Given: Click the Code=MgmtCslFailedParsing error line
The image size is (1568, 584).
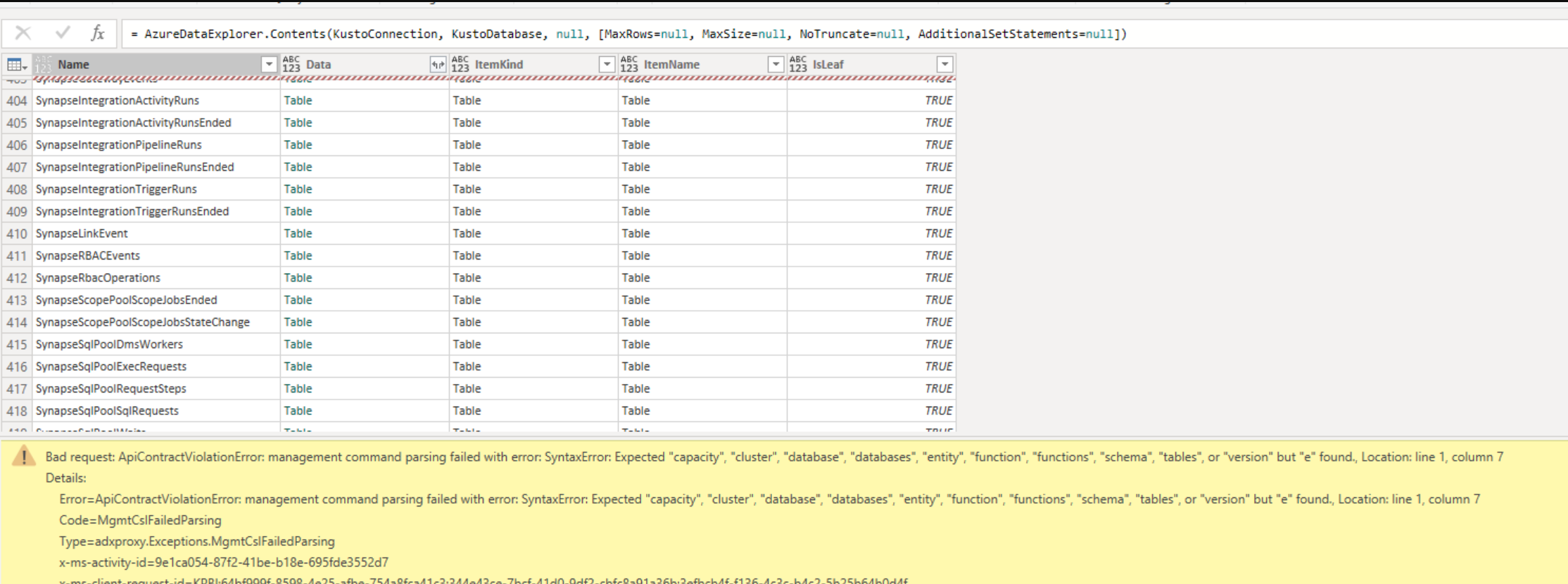Looking at the screenshot, I should coord(140,520).
